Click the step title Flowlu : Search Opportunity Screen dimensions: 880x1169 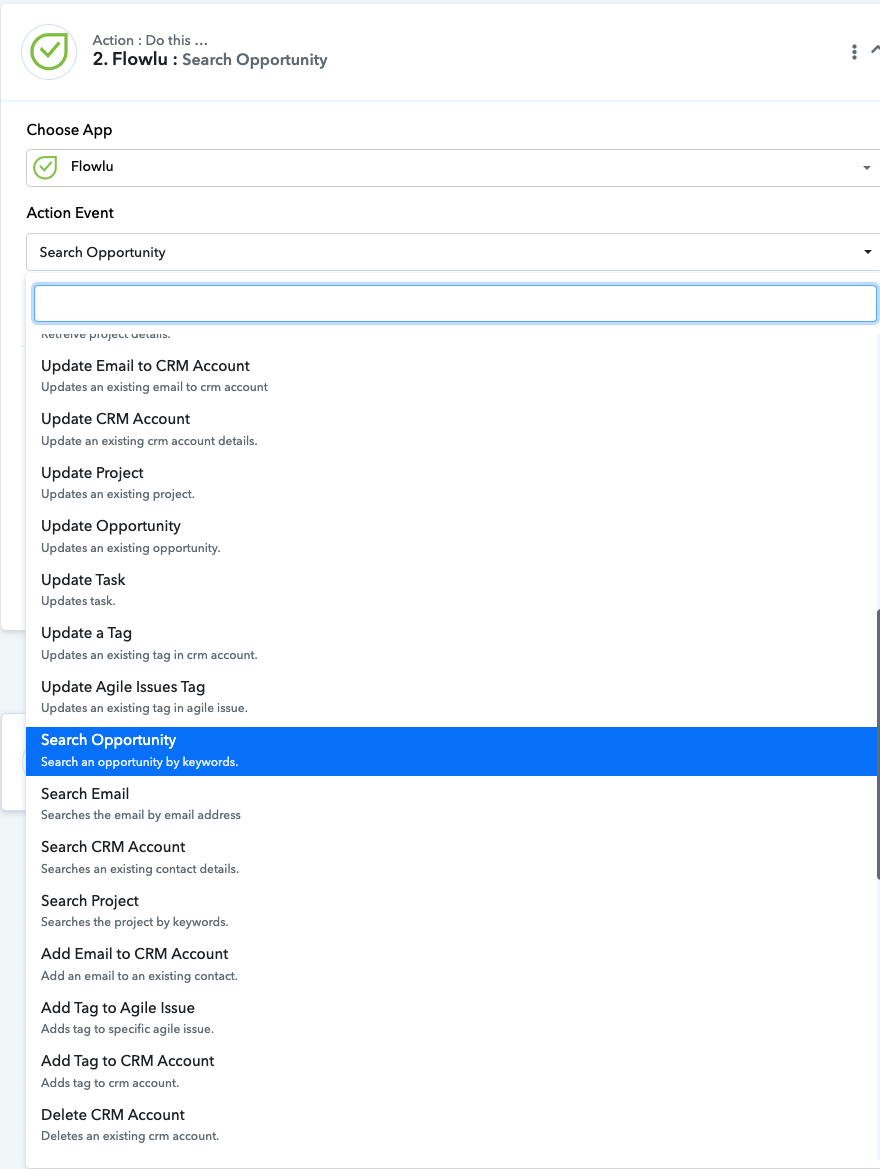(210, 60)
